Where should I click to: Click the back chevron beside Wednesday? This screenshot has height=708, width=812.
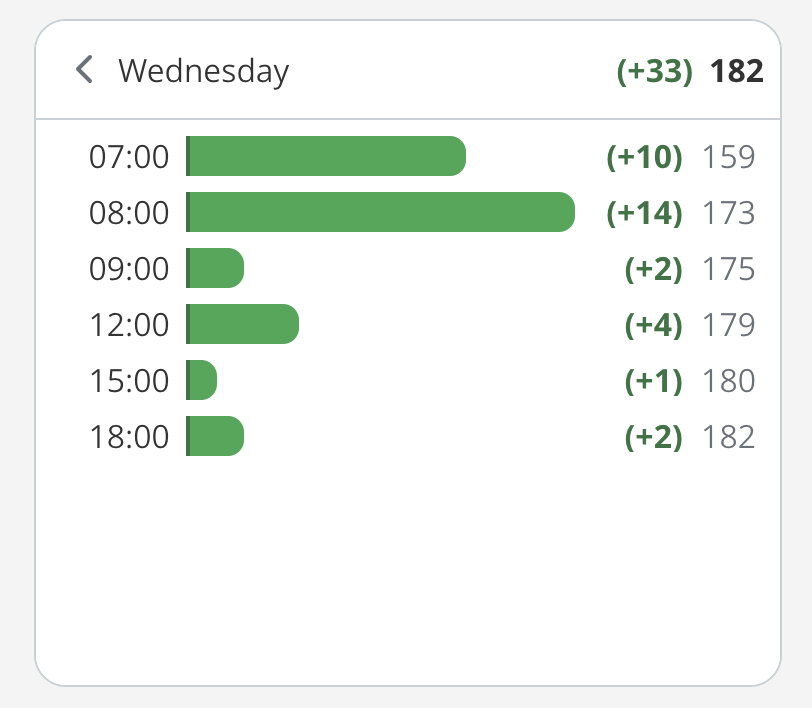pos(85,70)
